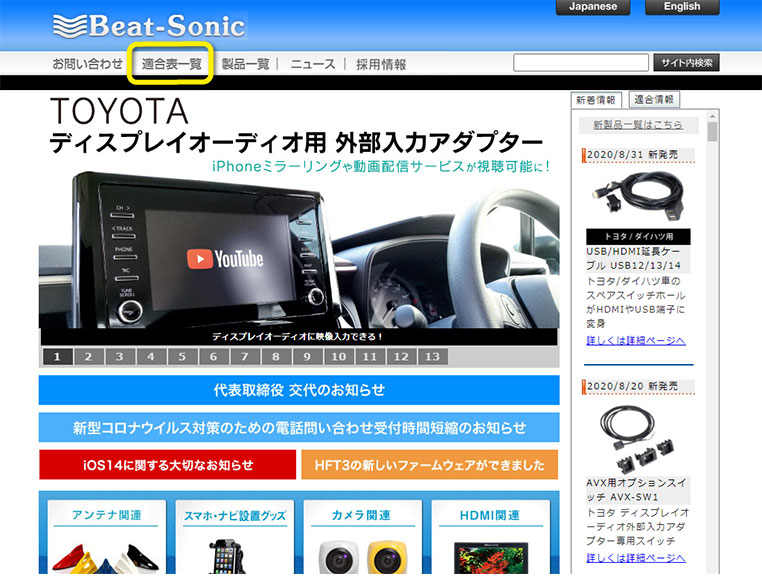Image resolution: width=762 pixels, height=584 pixels.
Task: Open coronavirus phone hours notice banner
Action: (299, 428)
